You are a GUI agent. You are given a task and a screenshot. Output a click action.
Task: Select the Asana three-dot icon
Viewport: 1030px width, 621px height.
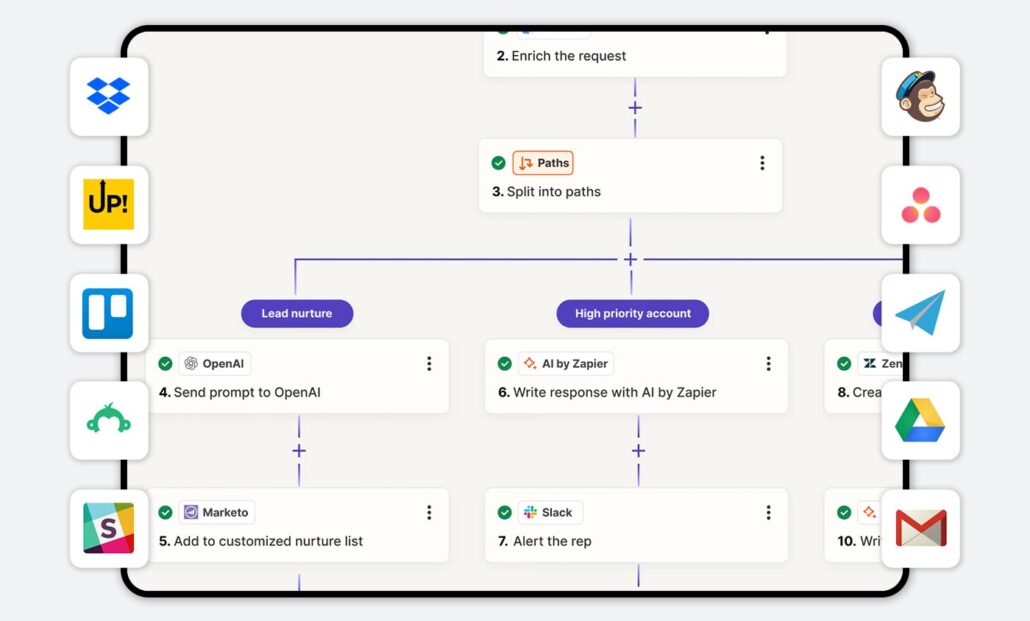pyautogui.click(x=920, y=205)
